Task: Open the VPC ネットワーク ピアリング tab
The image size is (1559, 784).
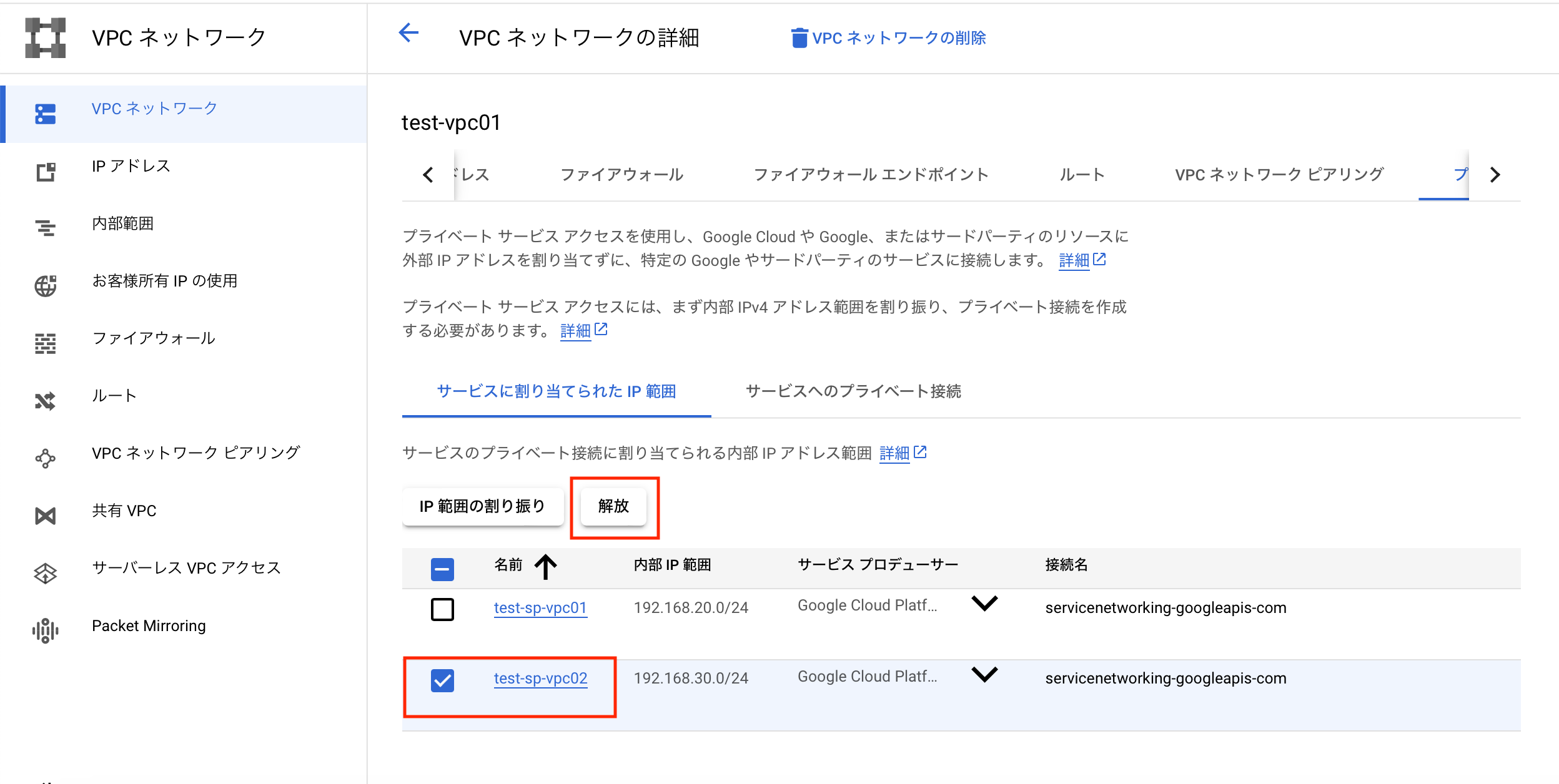Action: [1279, 175]
